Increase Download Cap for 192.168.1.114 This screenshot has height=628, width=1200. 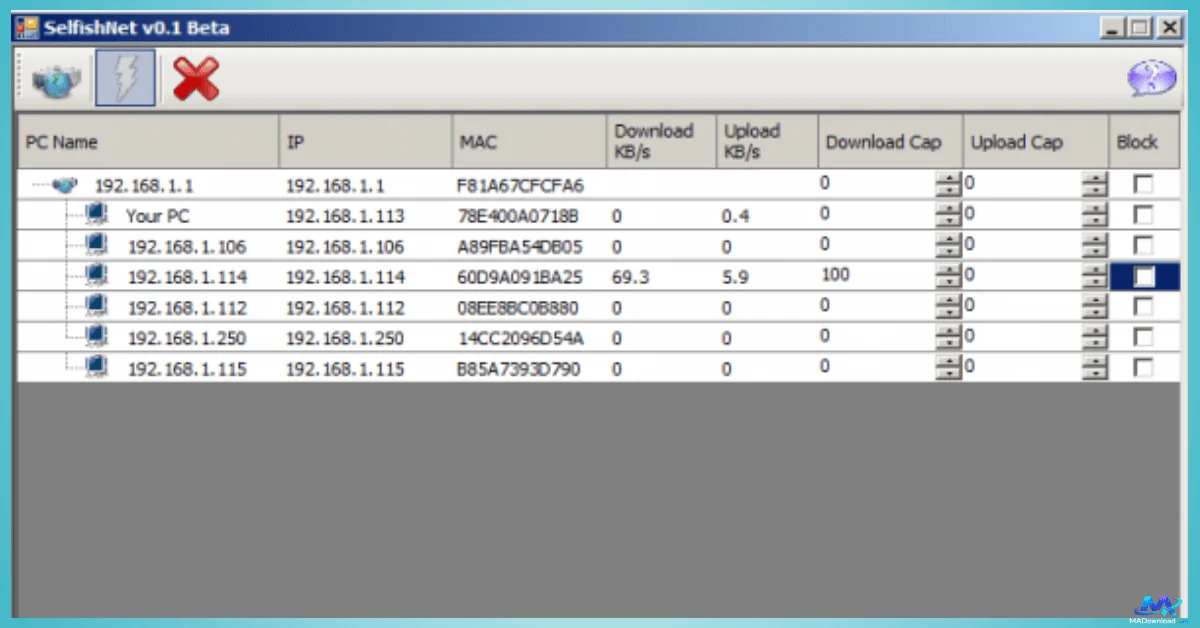tap(947, 270)
